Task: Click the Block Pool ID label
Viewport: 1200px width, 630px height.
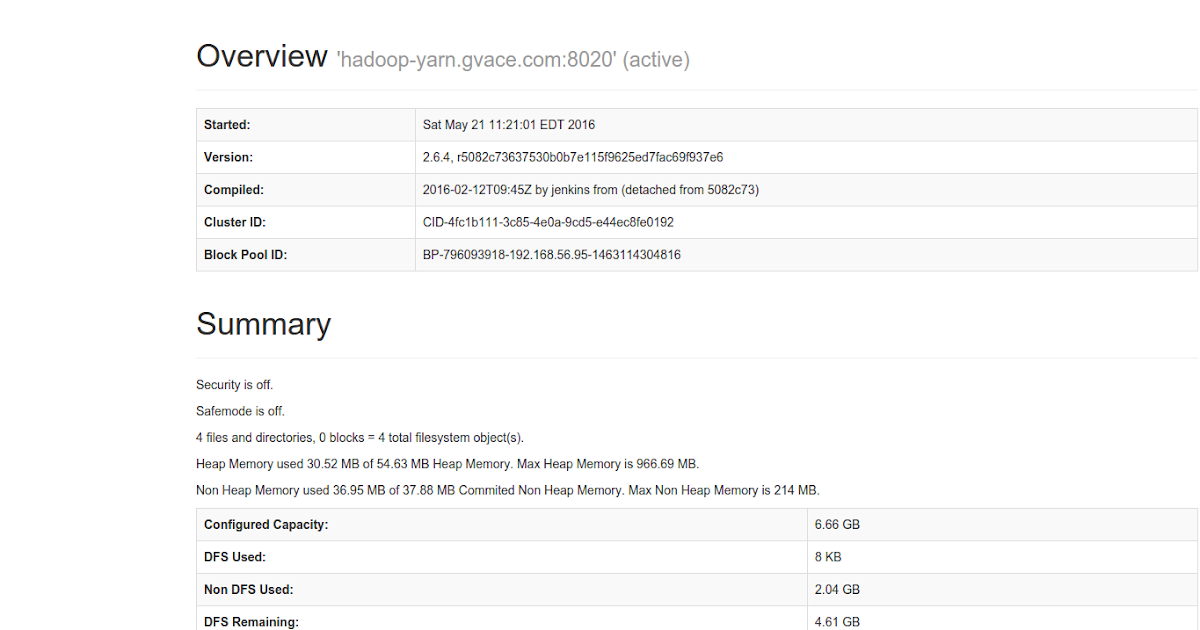Action: coord(246,254)
